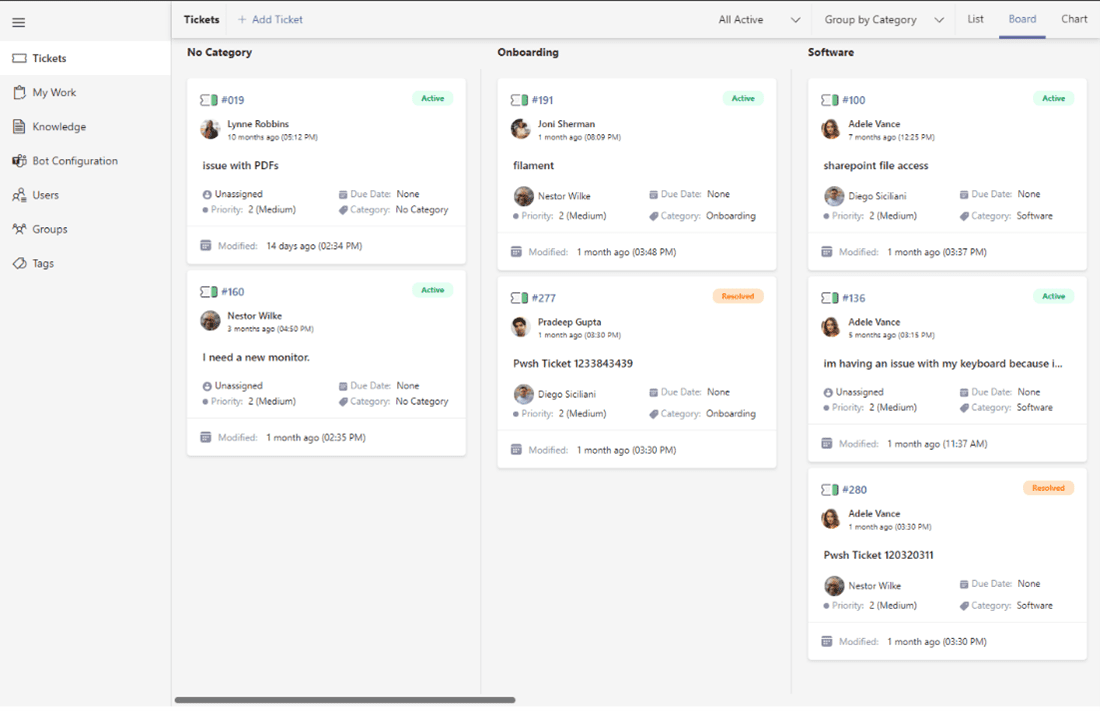Click the Onboarding column header
1100x711 pixels.
point(528,52)
